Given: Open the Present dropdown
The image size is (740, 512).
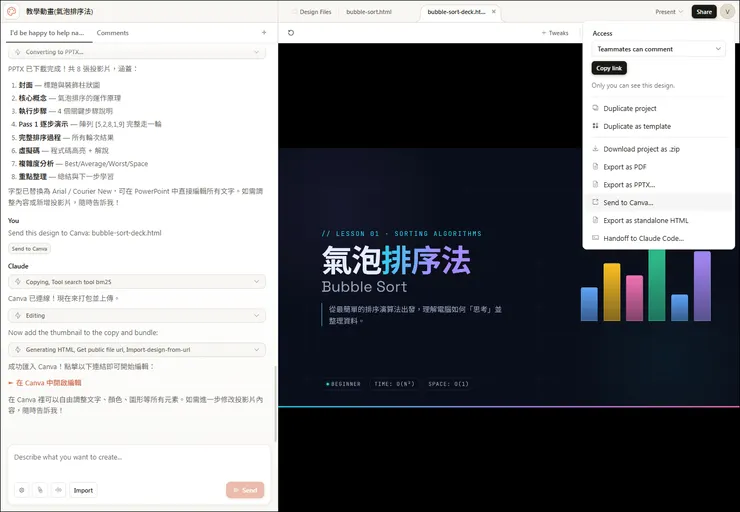Looking at the screenshot, I should click(669, 12).
